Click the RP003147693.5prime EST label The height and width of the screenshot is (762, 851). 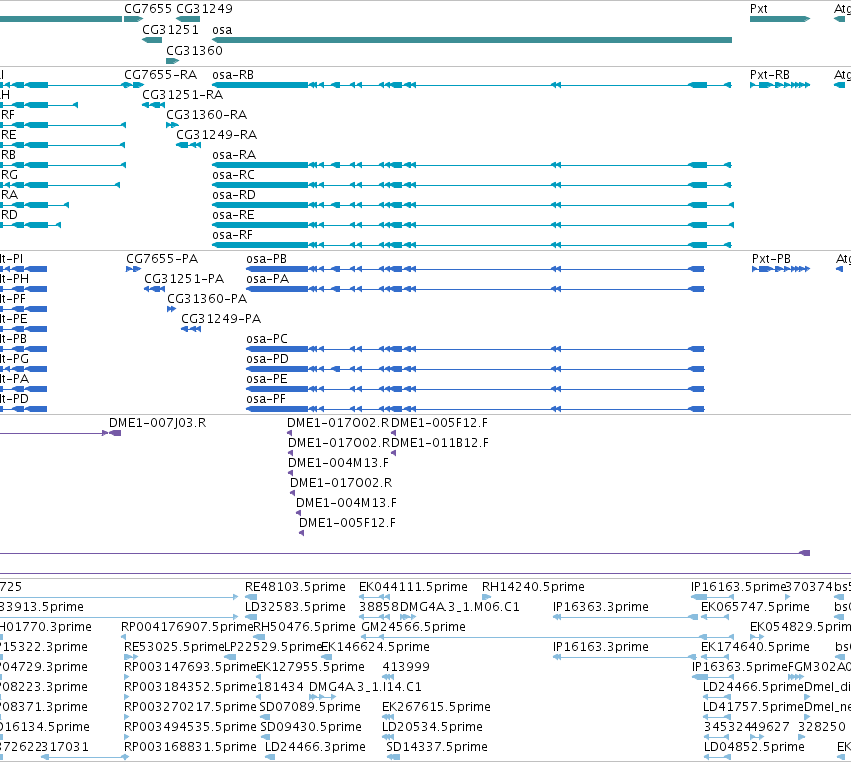[190, 666]
